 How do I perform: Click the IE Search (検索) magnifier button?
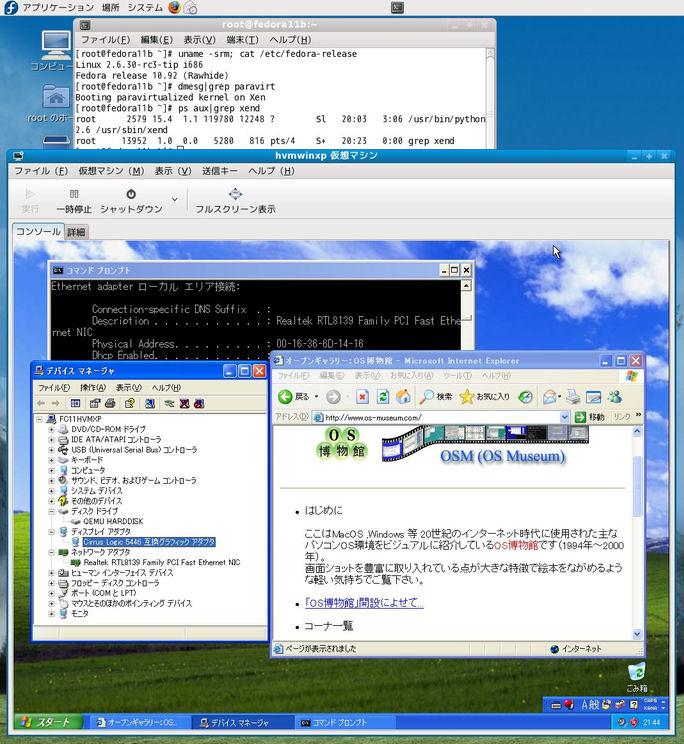[435, 397]
